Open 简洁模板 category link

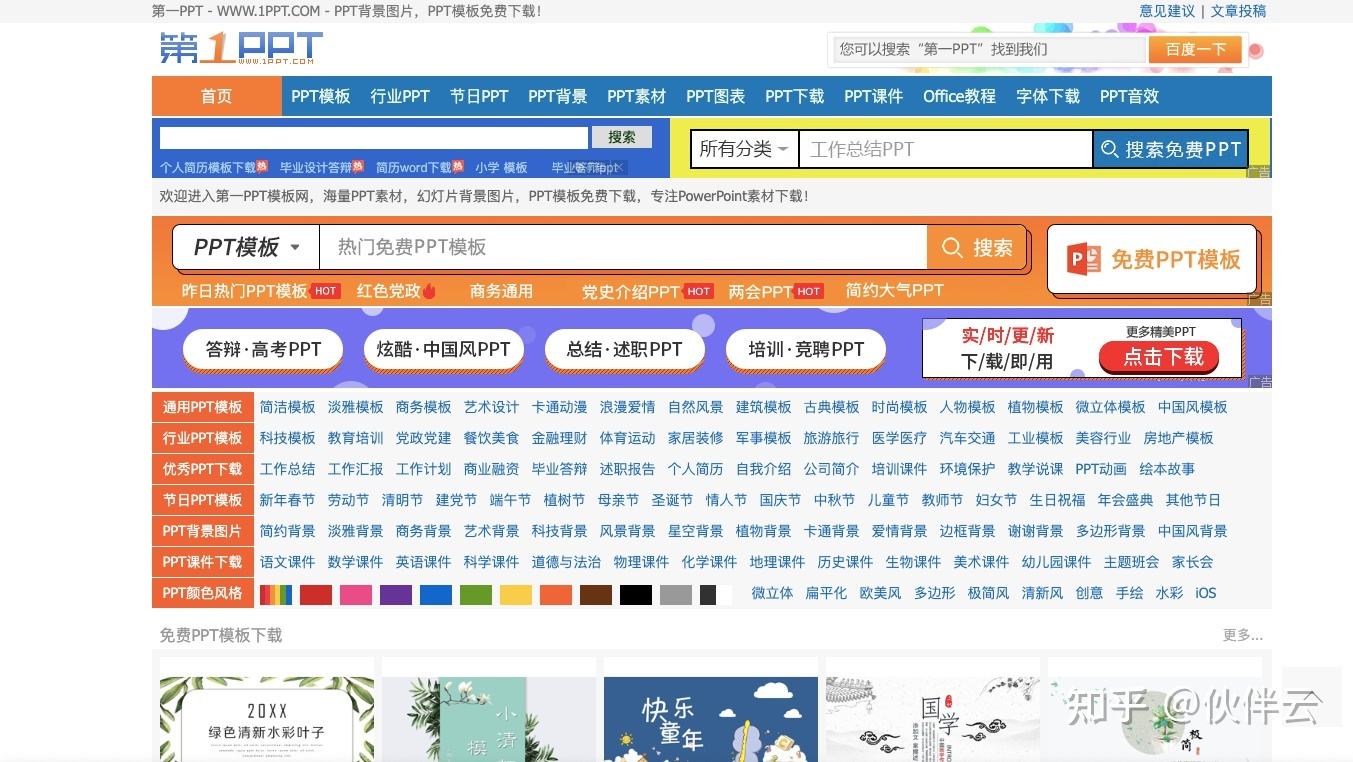(288, 407)
